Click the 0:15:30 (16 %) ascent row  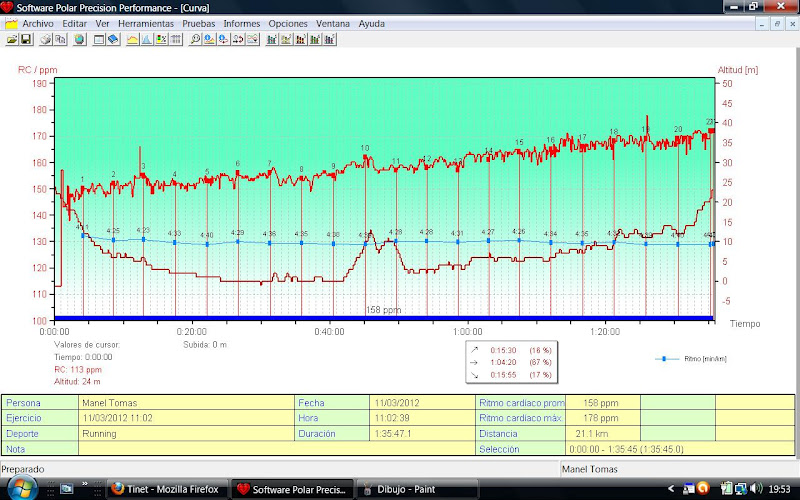[512, 350]
